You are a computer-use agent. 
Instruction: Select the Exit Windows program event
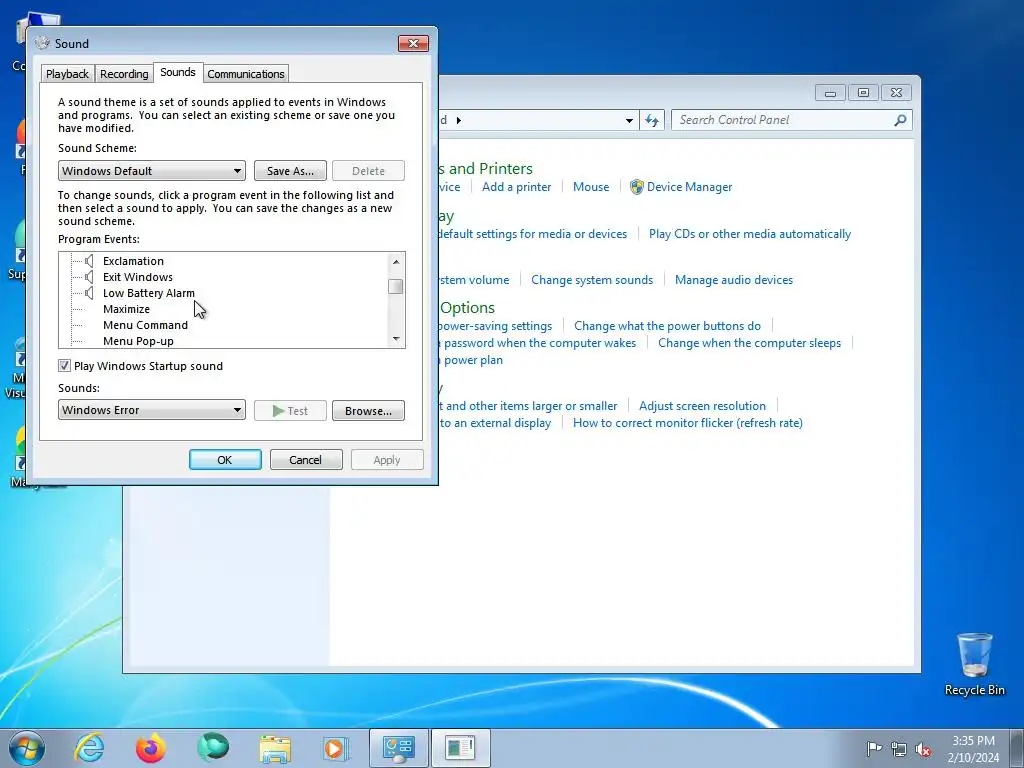coord(138,277)
